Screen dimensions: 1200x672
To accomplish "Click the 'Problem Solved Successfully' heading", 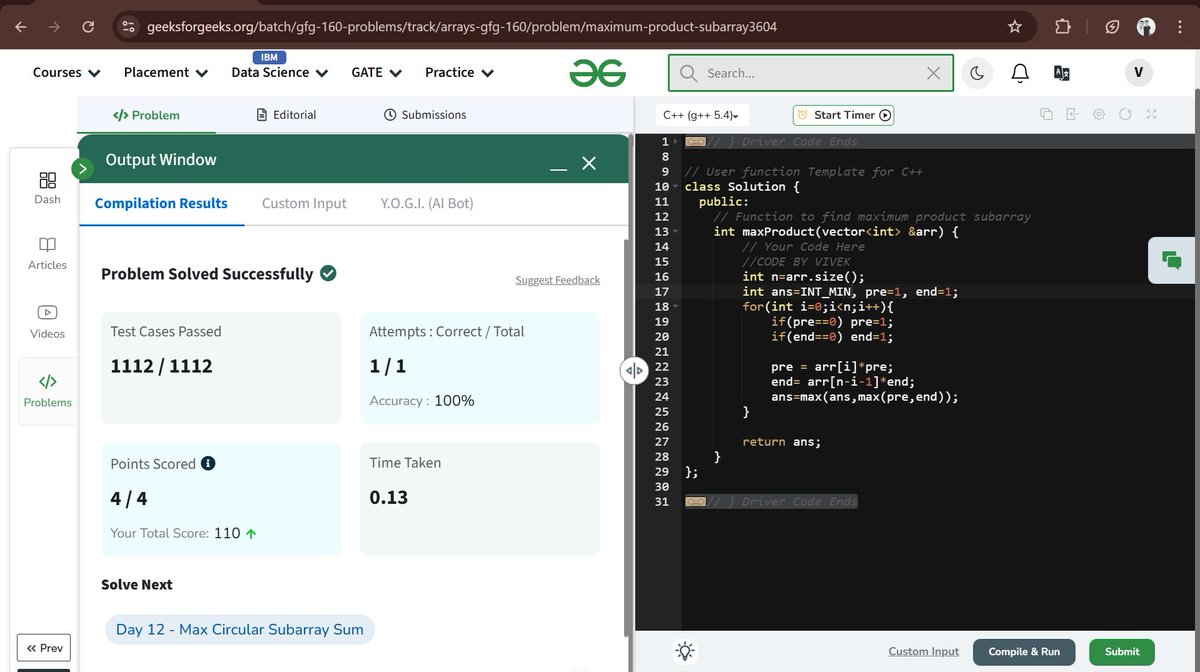I will point(207,274).
